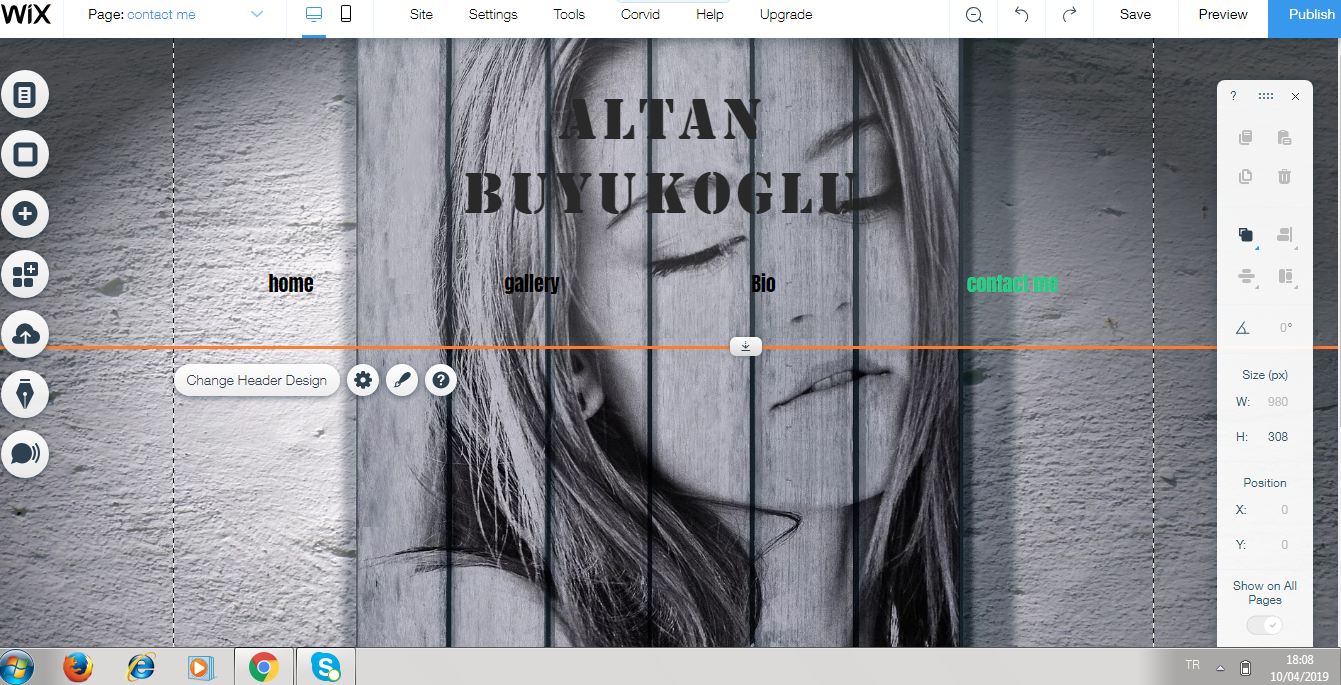Open the Menus & Pages panel icon
Viewport: 1341px width, 685px height.
click(25, 95)
